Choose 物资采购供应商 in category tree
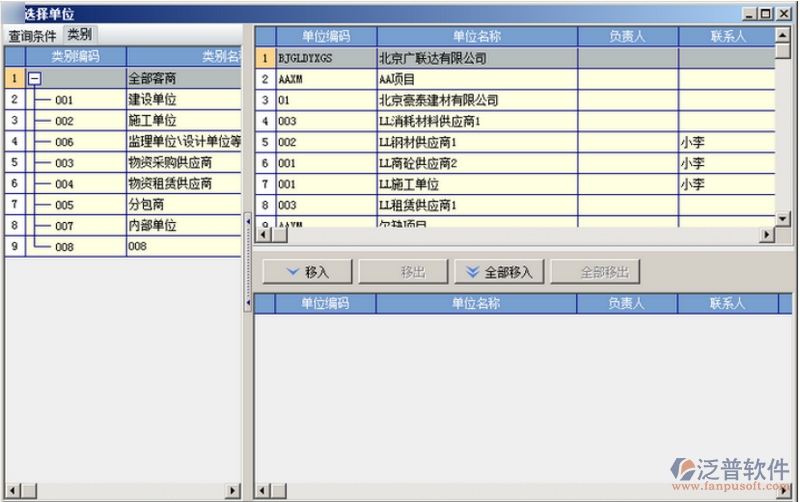The image size is (800, 502). [x=170, y=163]
